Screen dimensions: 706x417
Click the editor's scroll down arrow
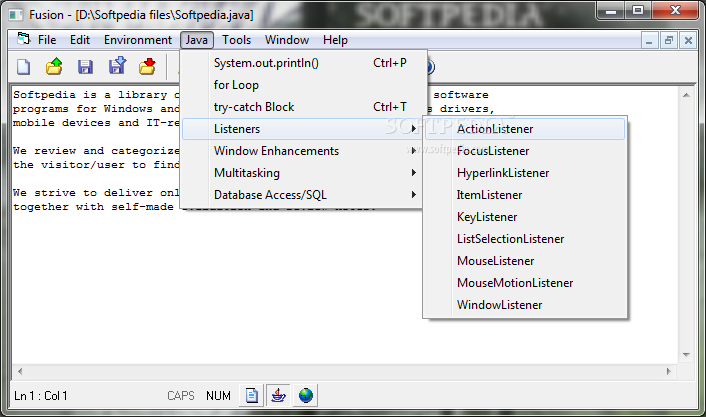[x=686, y=355]
